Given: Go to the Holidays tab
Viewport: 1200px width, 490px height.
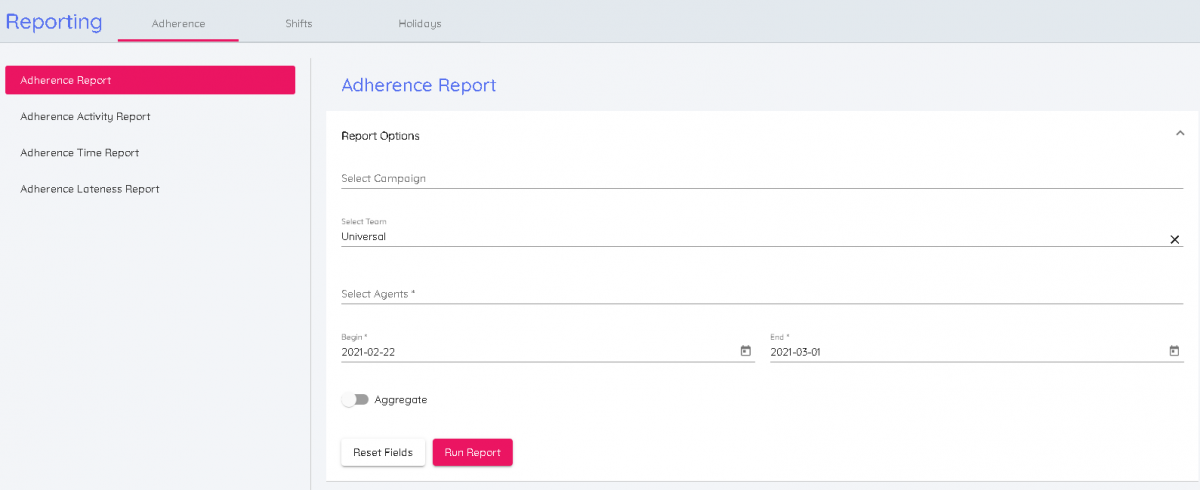Looking at the screenshot, I should click(419, 23).
